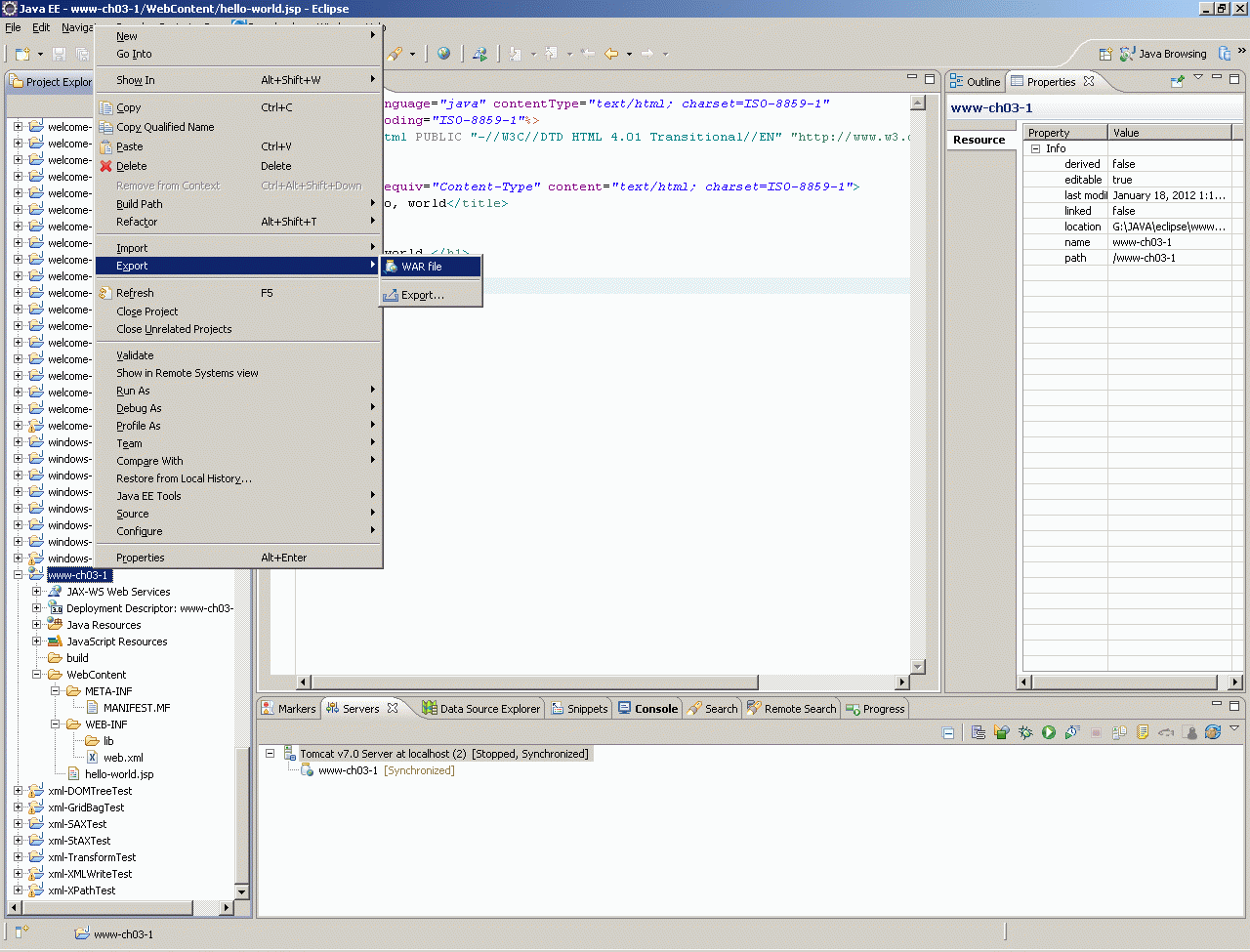Switch to the Outline tab

tap(982, 82)
